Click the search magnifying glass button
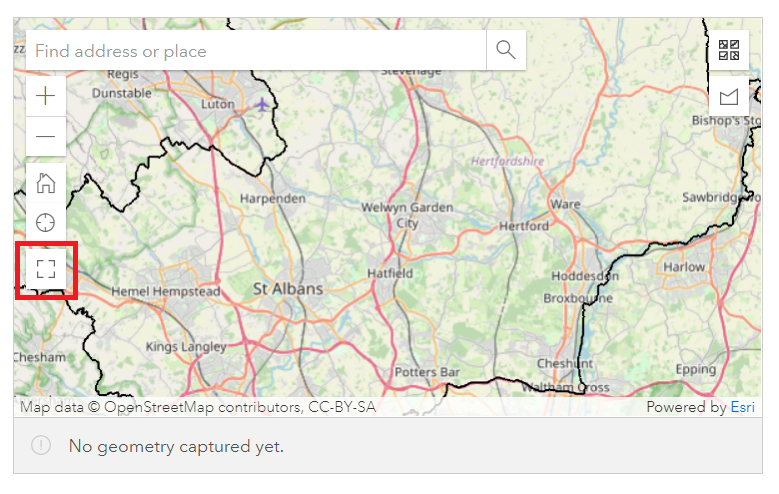 (506, 50)
